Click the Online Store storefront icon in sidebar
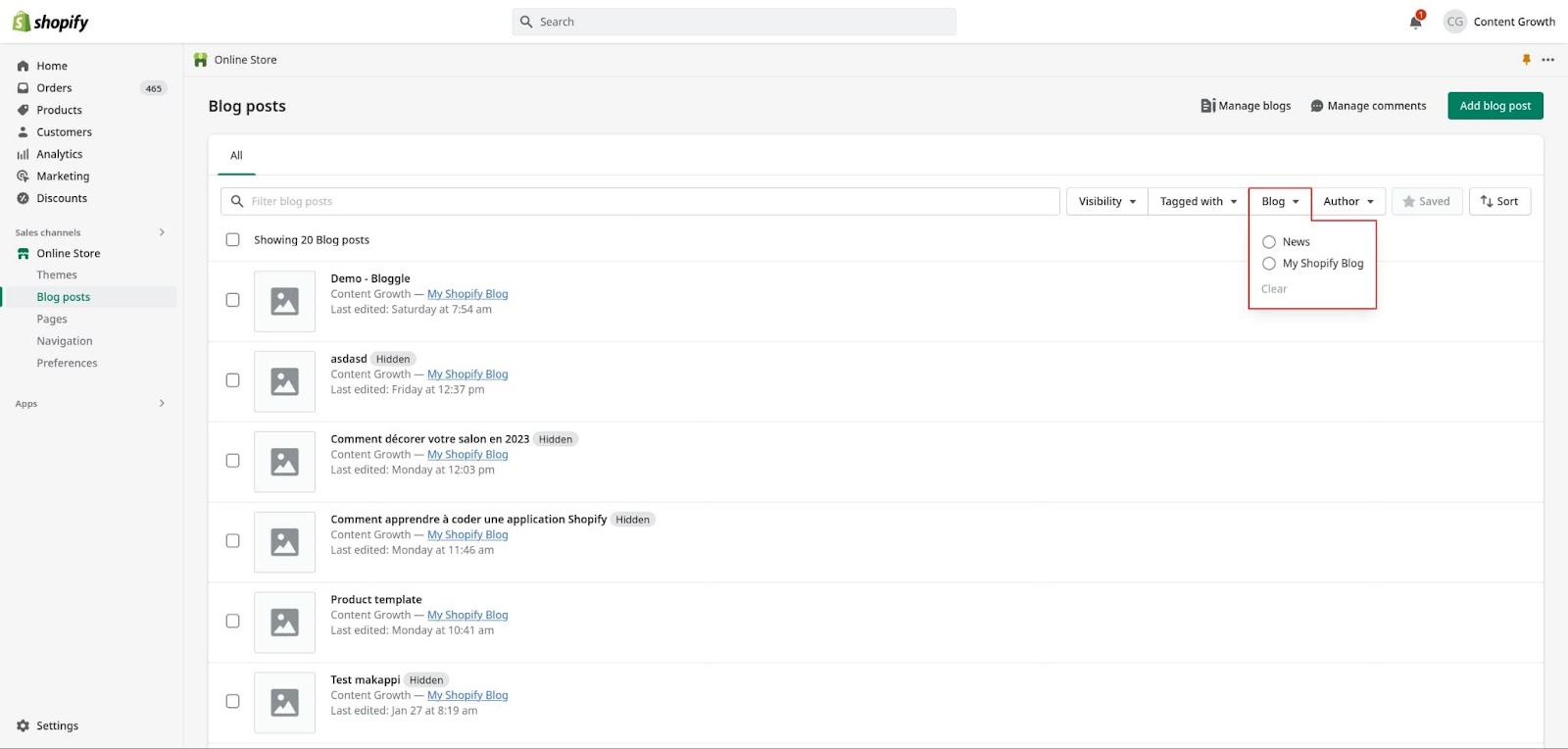The image size is (1568, 749). [23, 253]
